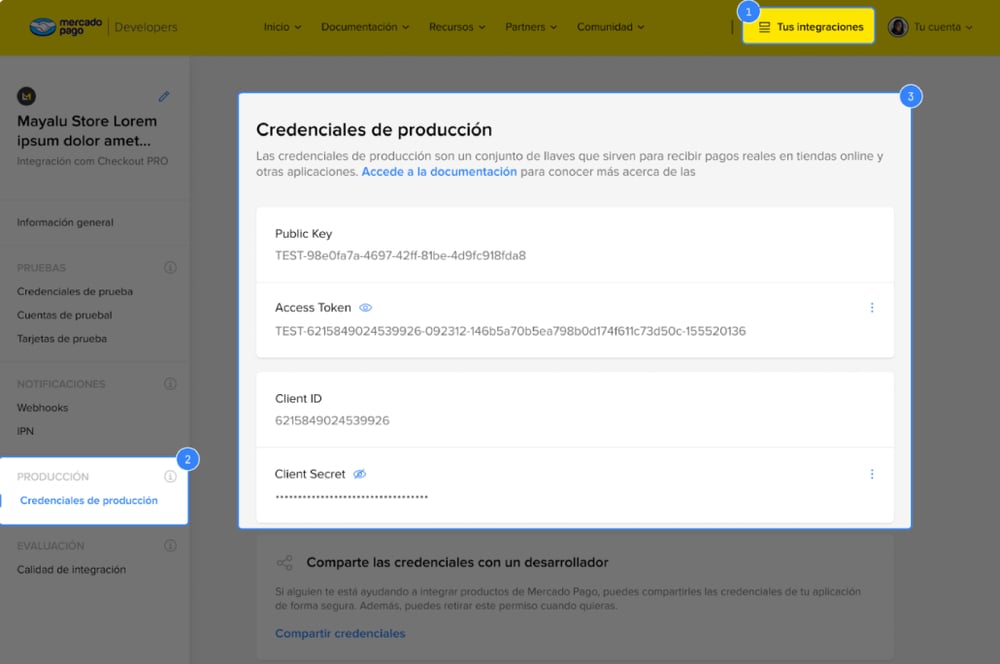Select IPN in the sidebar
Image resolution: width=1000 pixels, height=664 pixels.
[26, 431]
